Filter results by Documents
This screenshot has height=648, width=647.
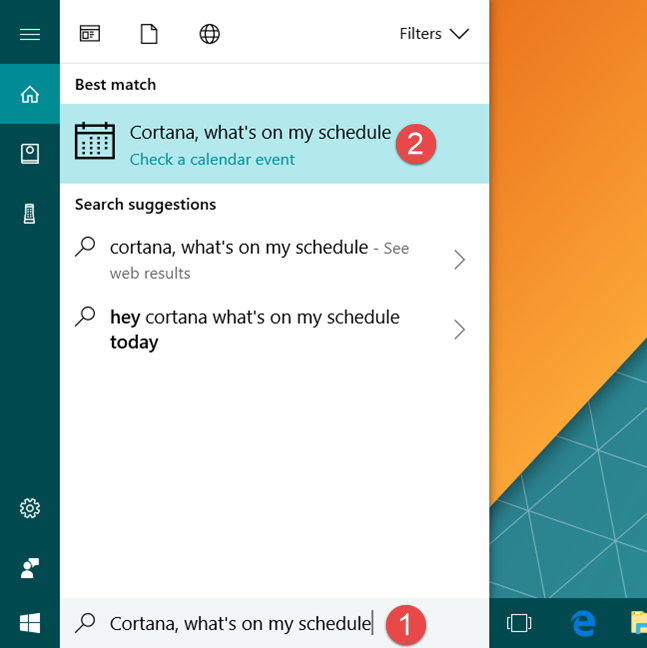[149, 34]
